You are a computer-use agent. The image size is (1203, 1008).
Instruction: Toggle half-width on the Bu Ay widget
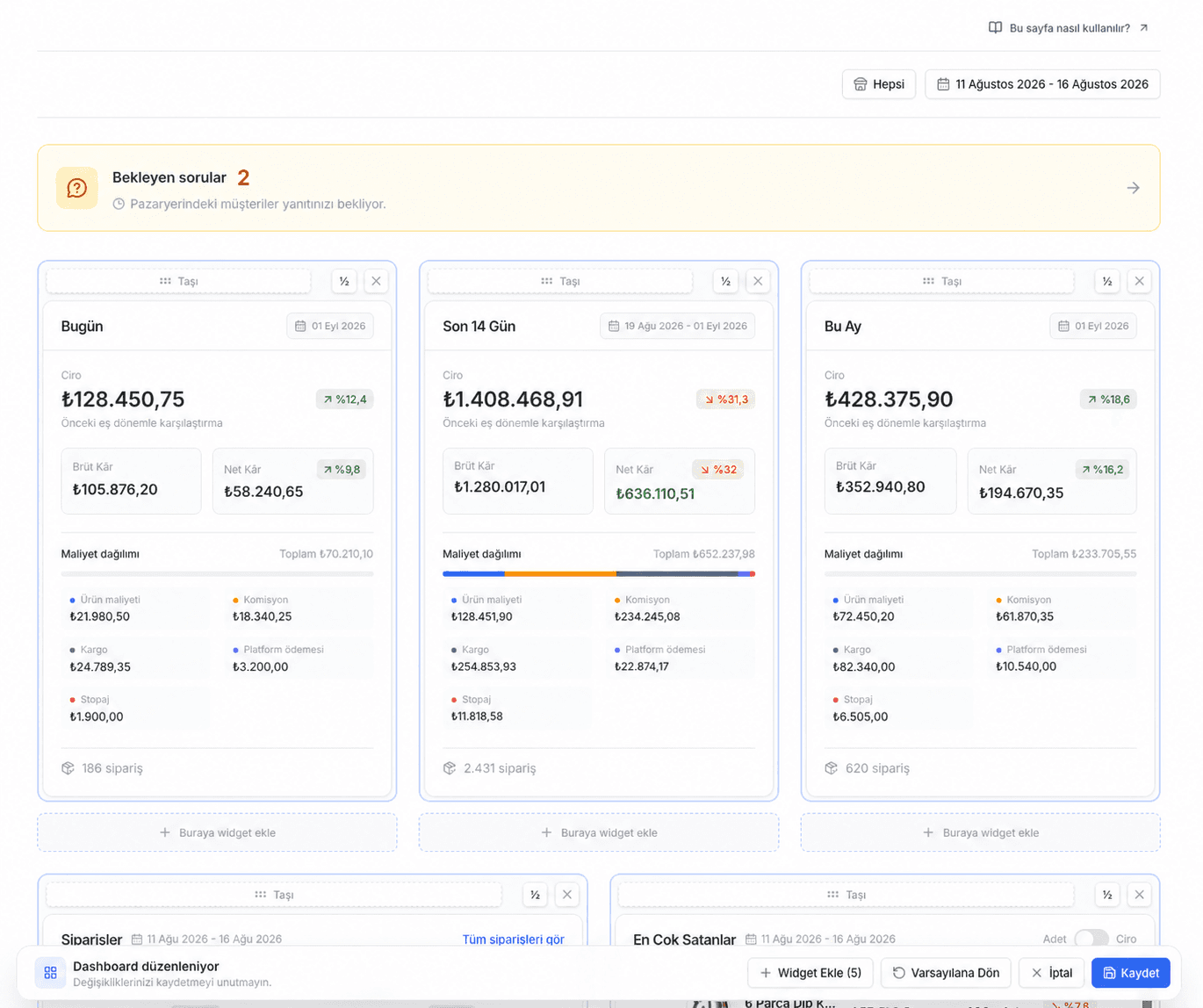(1107, 281)
